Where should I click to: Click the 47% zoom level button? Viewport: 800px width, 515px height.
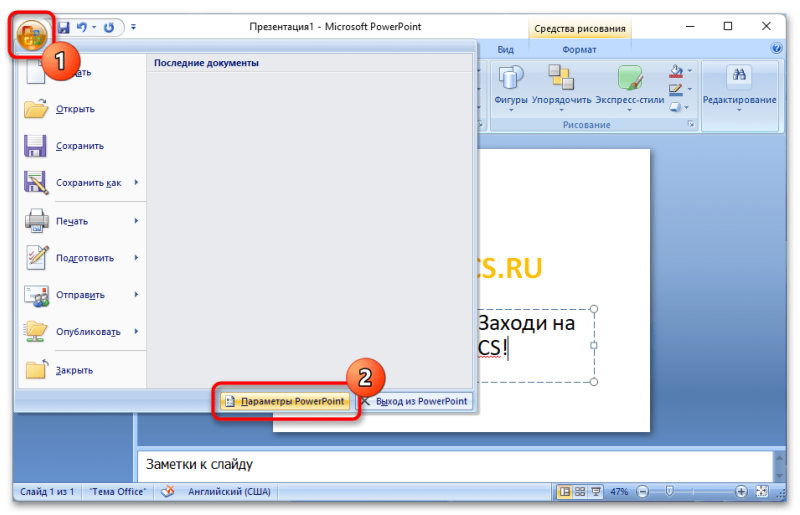pos(619,492)
